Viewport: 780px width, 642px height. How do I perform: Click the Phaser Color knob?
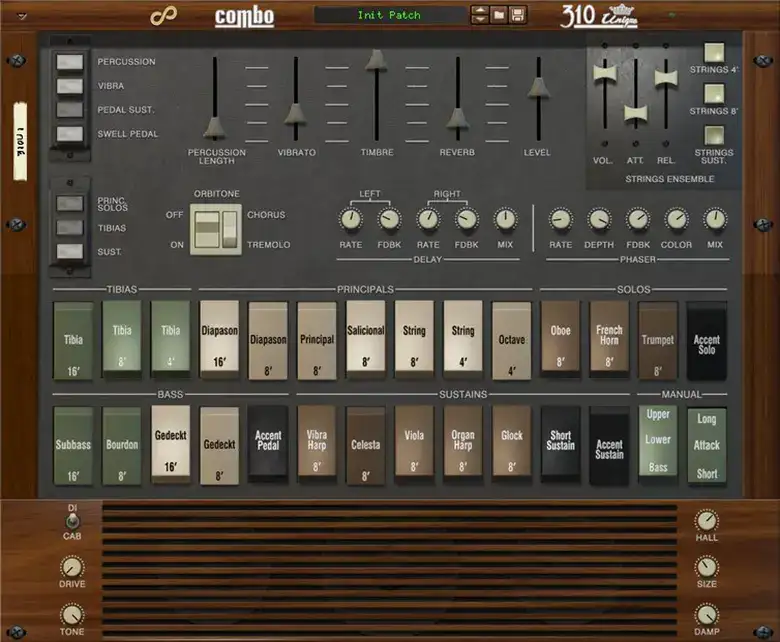coord(677,219)
